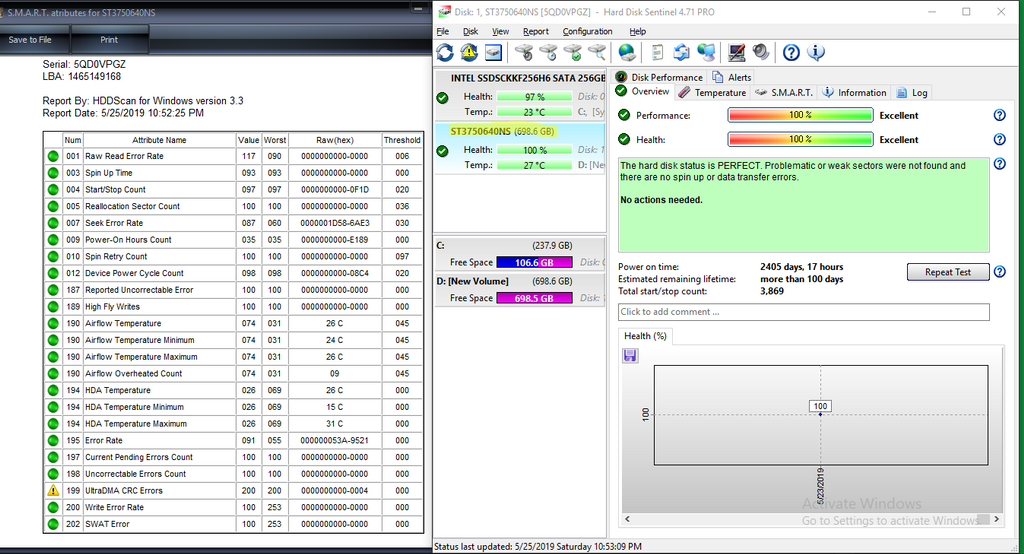1024x554 pixels.
Task: Click the refresh disk status toolbar icon
Action: 445,52
